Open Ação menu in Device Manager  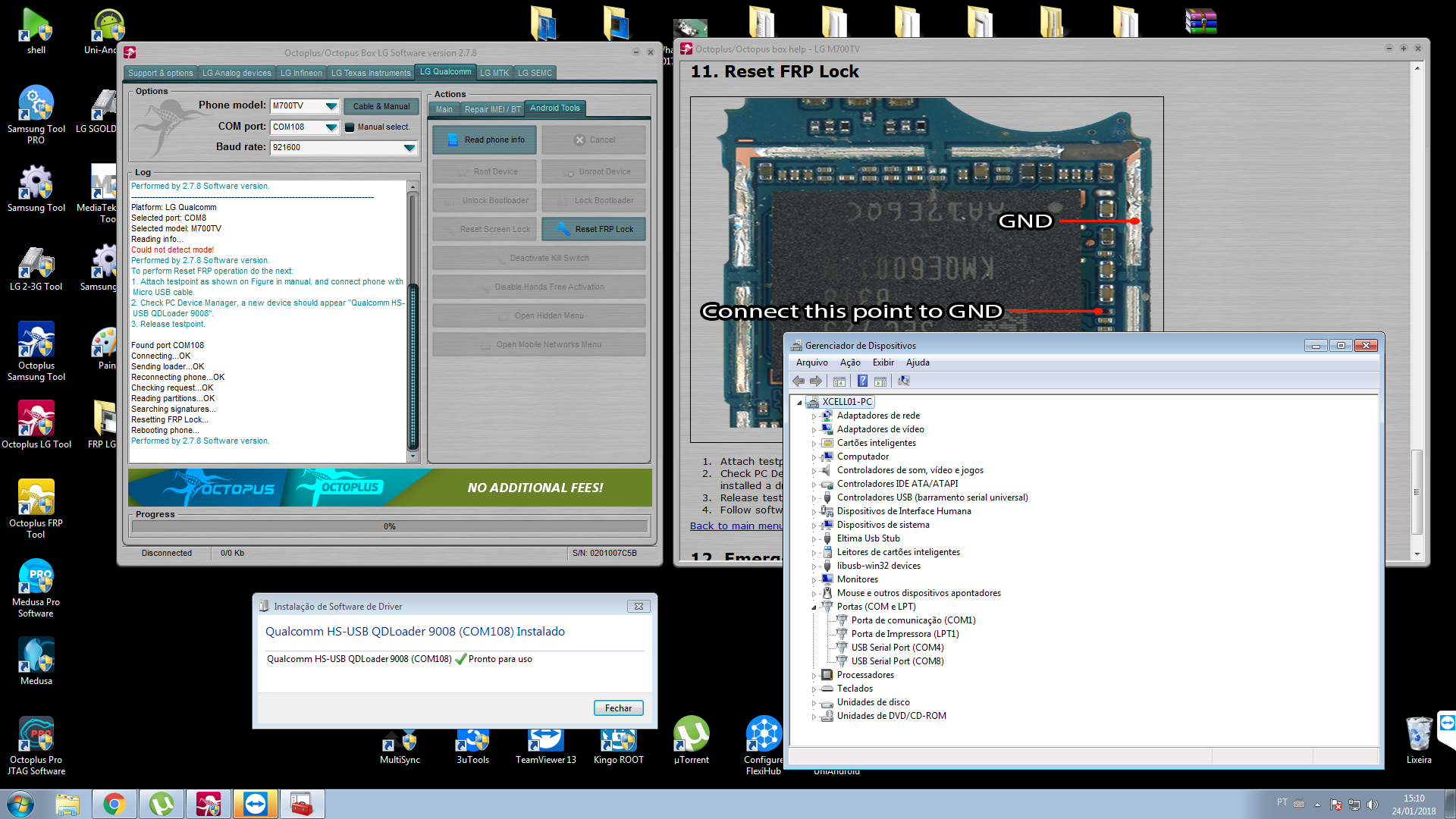pos(850,362)
